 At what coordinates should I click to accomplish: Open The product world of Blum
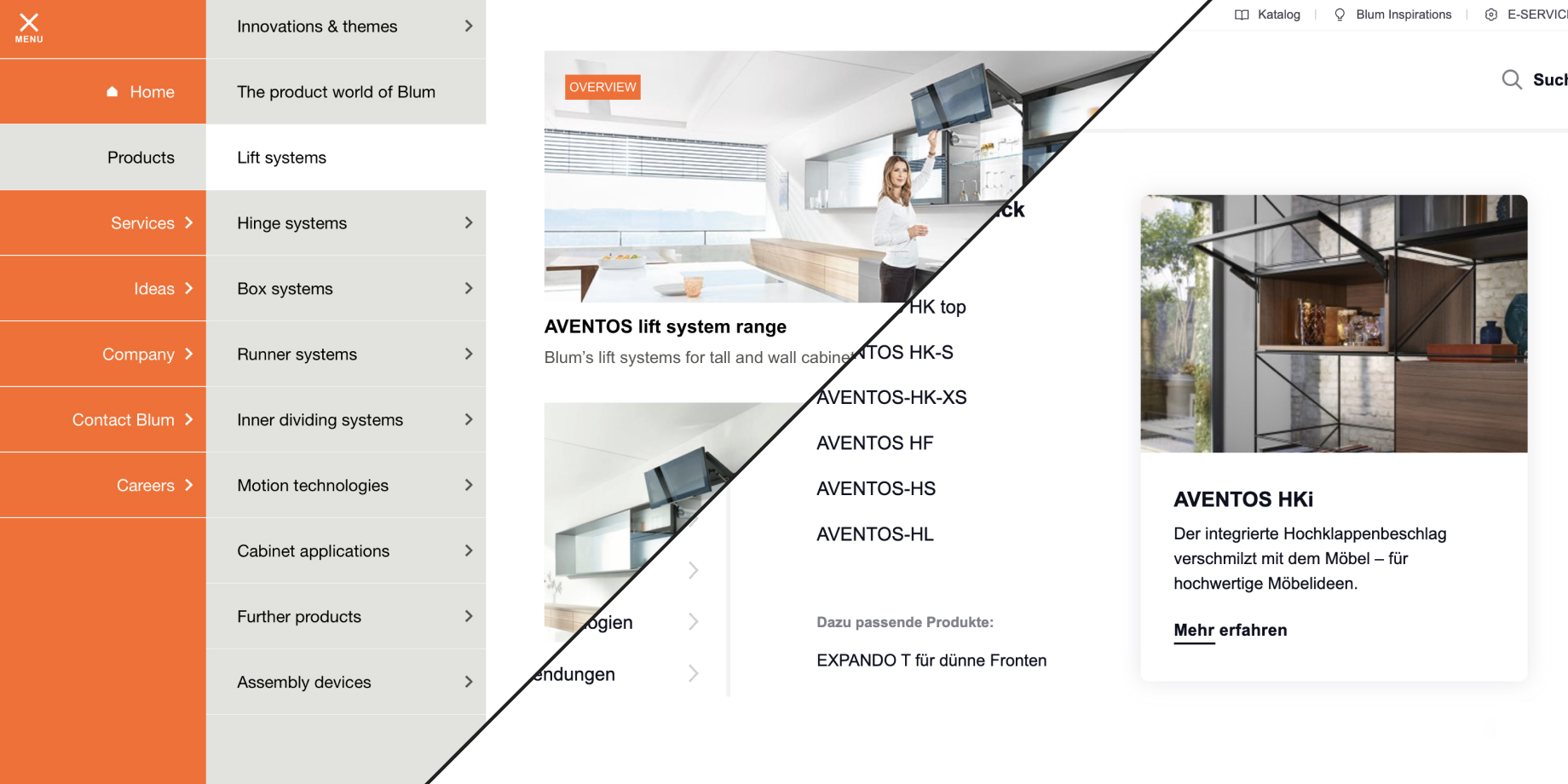346,91
